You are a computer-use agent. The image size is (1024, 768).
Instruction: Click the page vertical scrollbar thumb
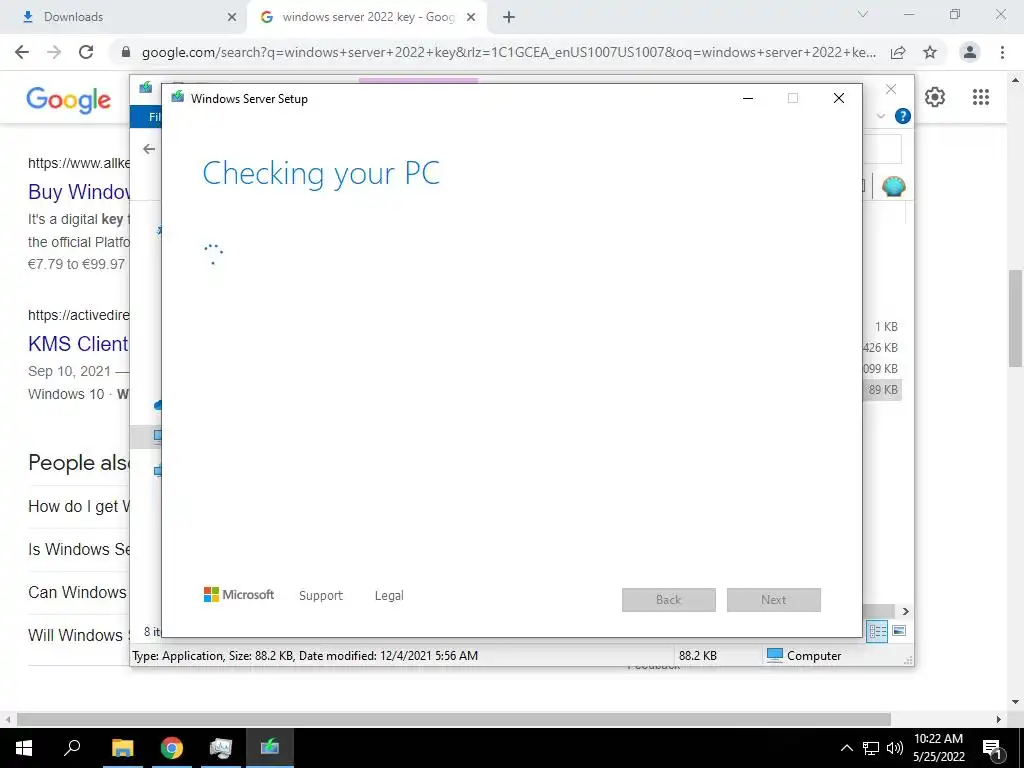1016,318
